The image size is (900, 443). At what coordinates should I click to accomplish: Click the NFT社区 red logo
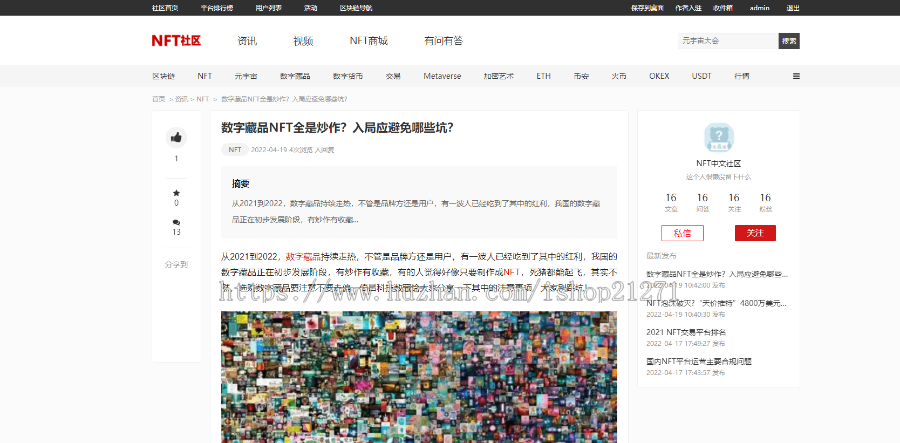click(x=176, y=41)
